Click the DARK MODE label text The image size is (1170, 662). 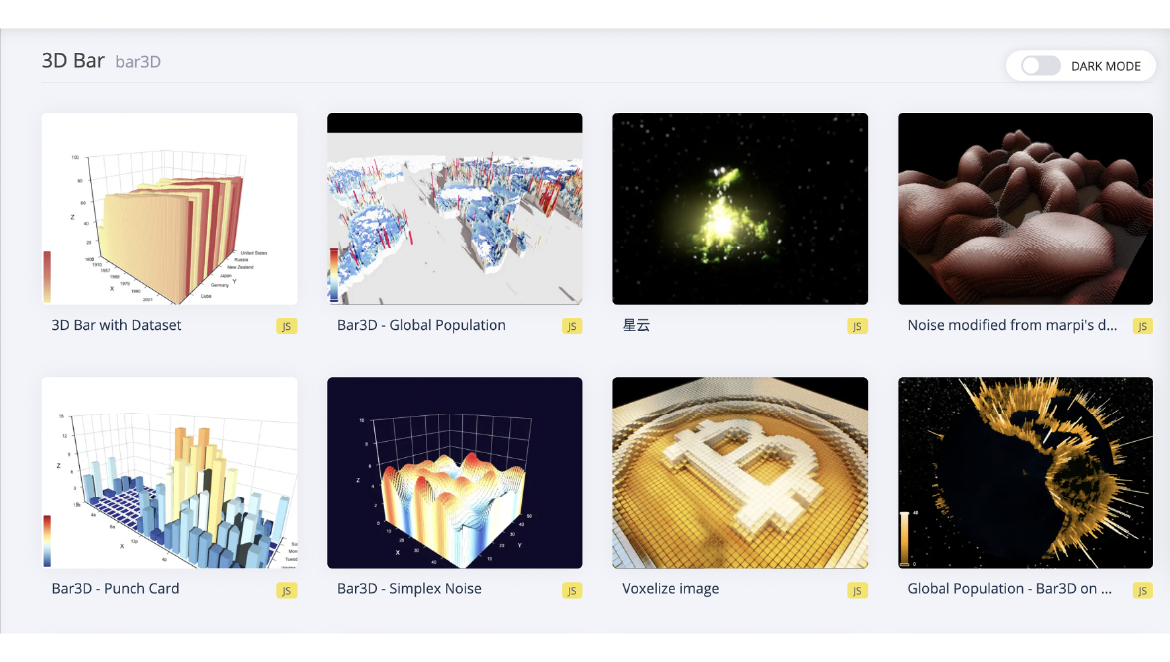tap(1106, 66)
